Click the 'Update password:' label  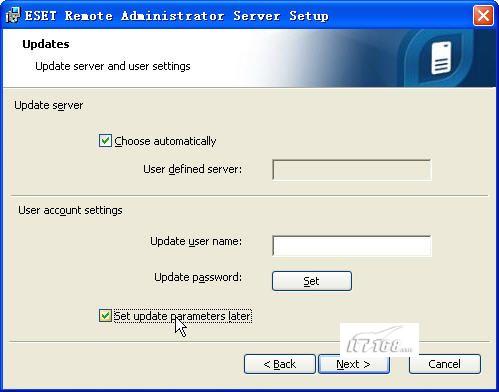(198, 277)
